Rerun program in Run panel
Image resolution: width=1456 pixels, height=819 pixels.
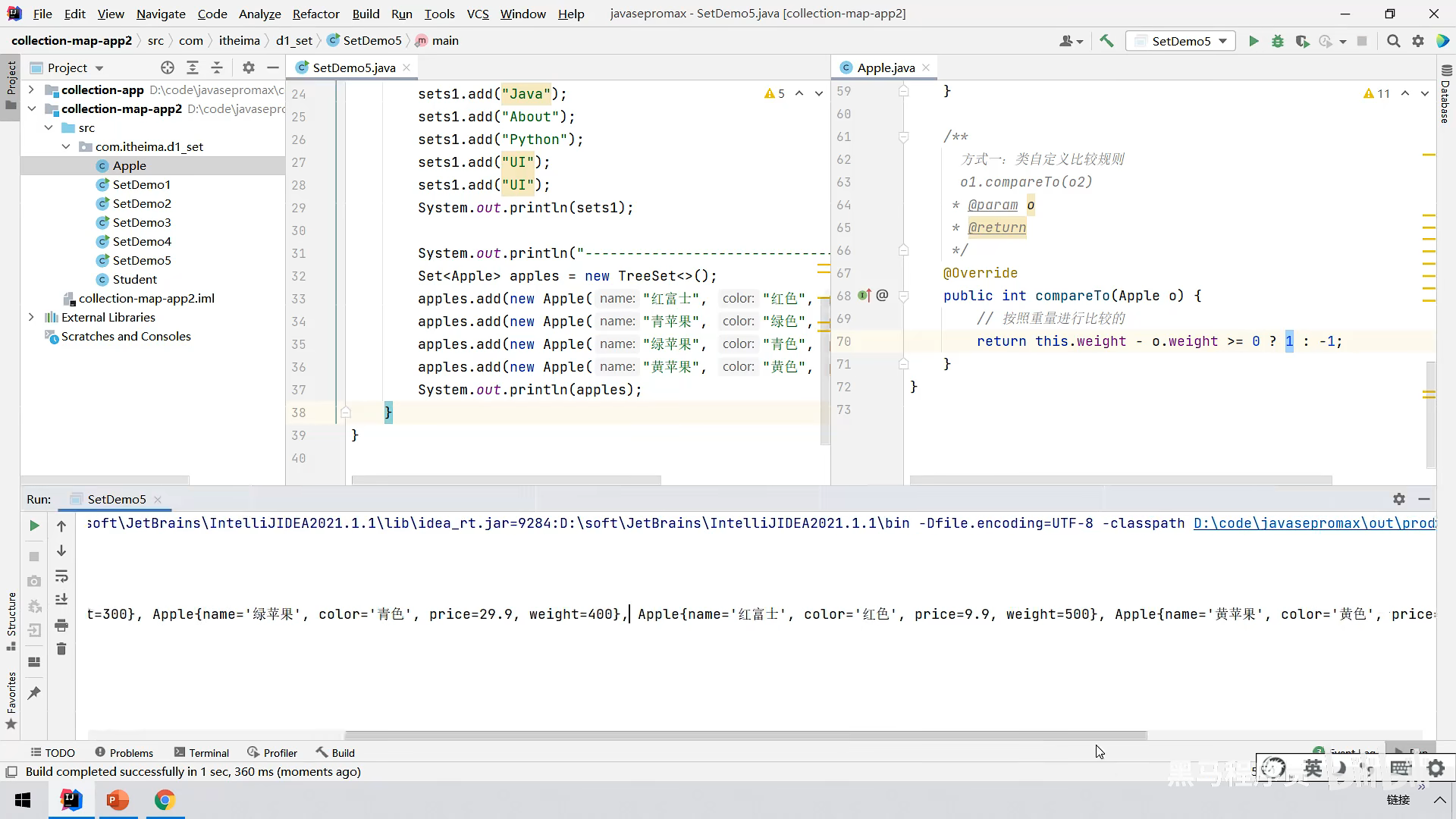click(34, 526)
